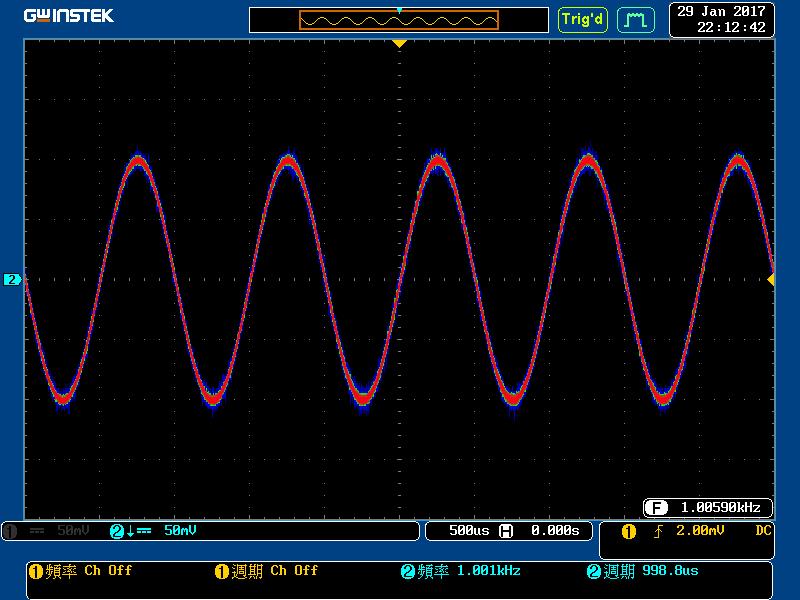
Task: Click the 0.000s horizontal position value
Action: click(555, 531)
